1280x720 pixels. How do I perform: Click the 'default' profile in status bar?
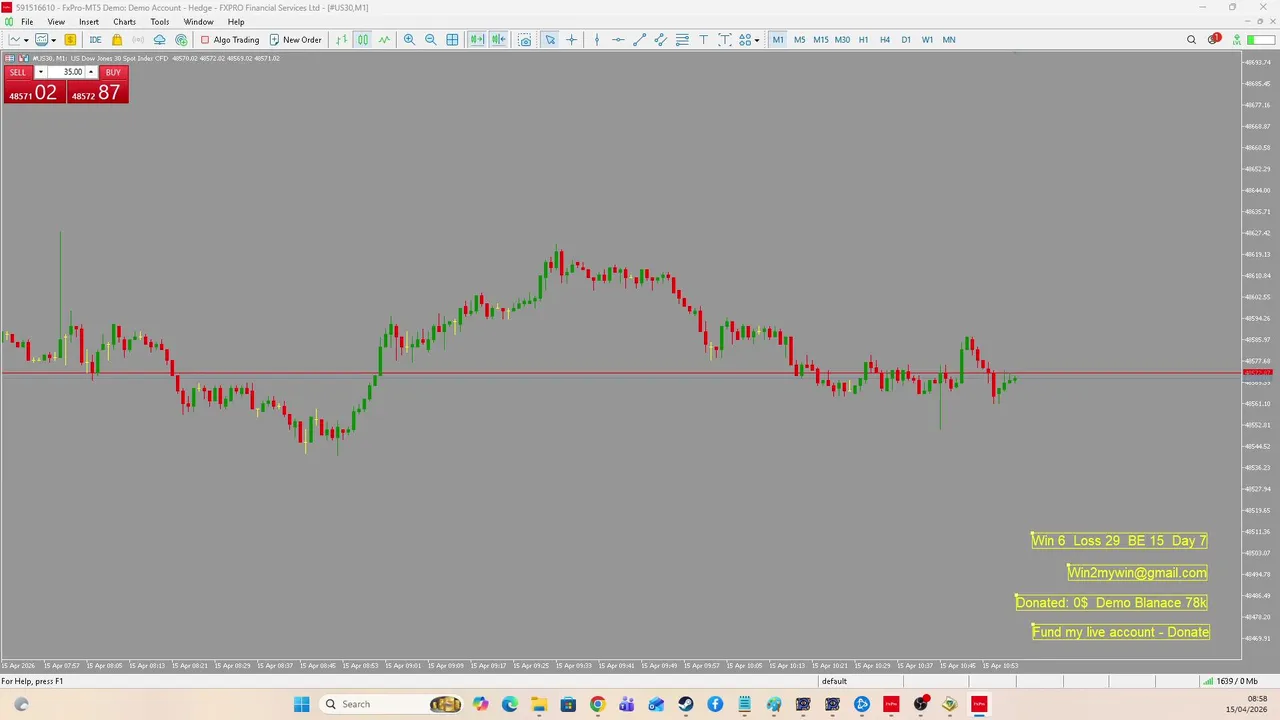[834, 681]
